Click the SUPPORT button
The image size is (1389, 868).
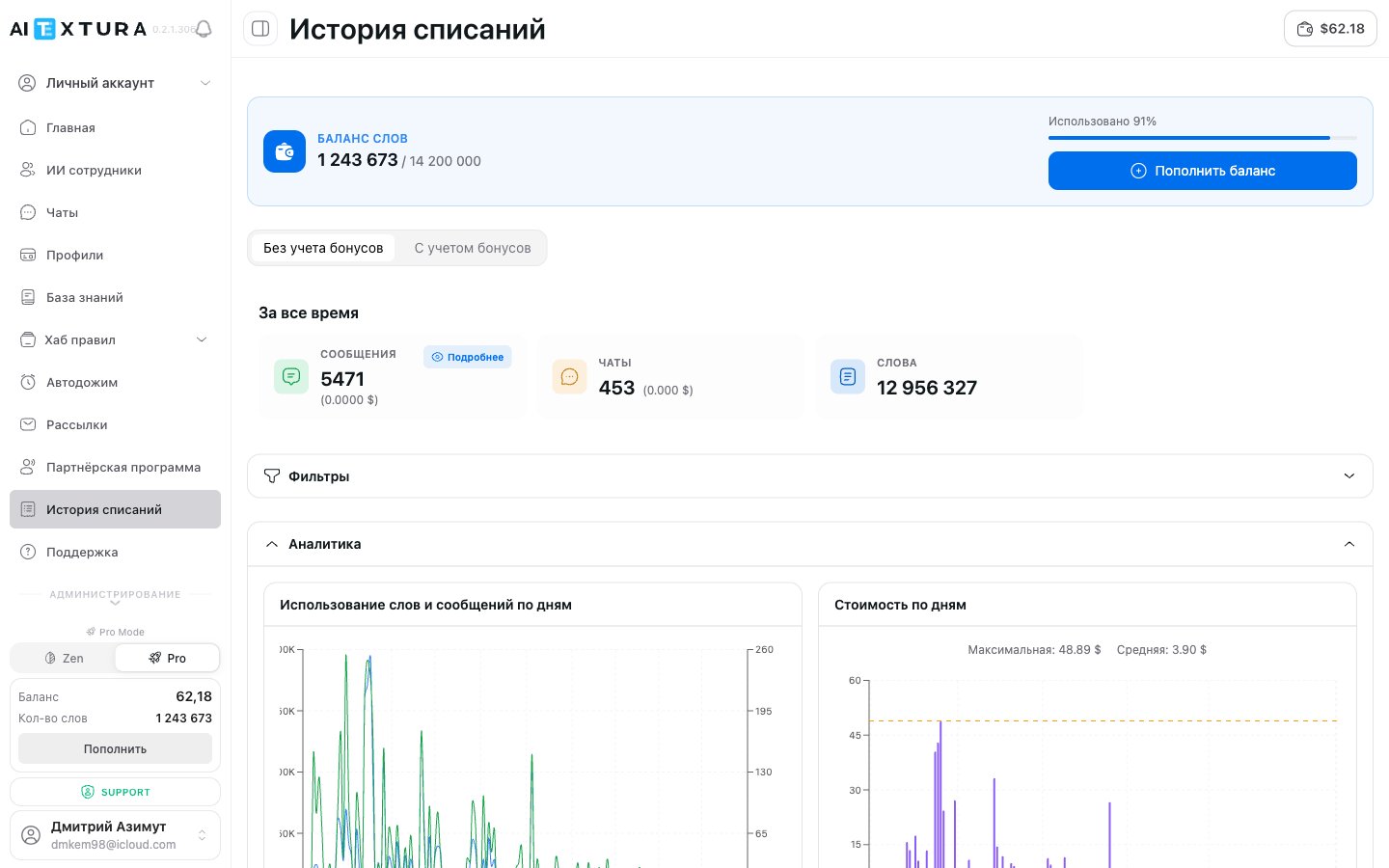click(115, 792)
